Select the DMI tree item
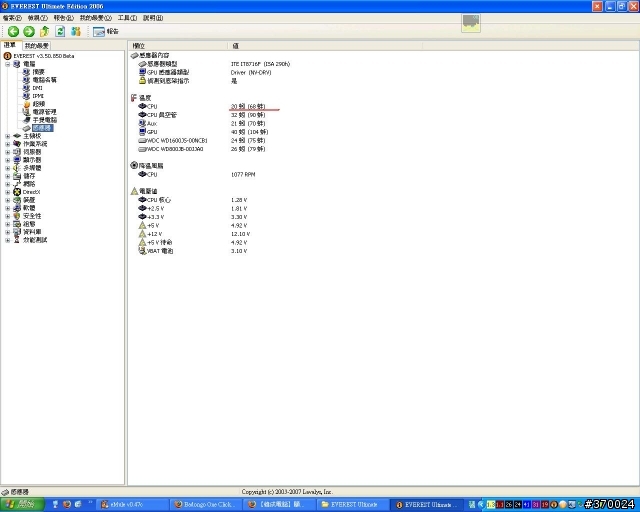The width and height of the screenshot is (640, 512). 38,88
